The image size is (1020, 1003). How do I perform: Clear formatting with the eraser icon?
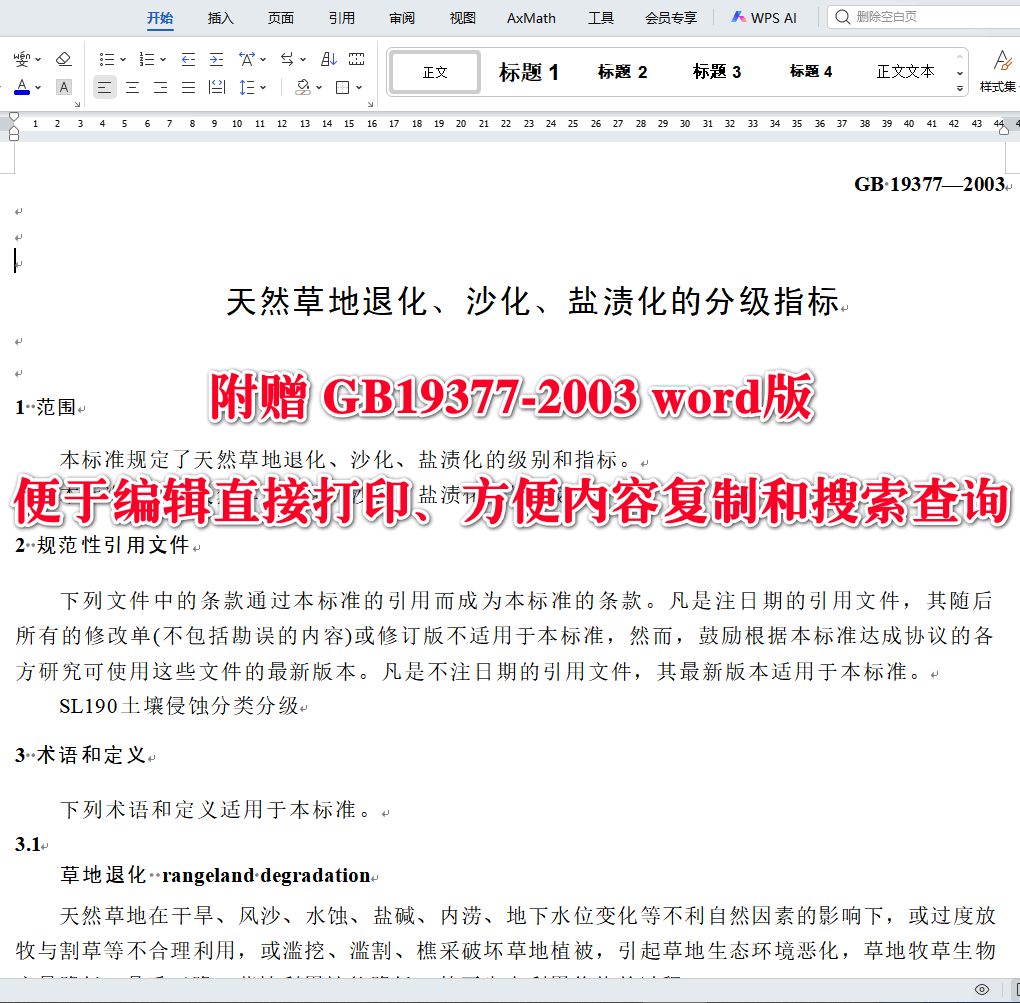point(63,58)
